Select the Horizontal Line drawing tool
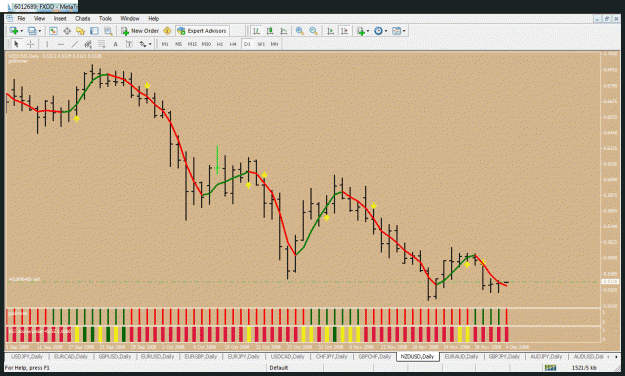 [61, 44]
